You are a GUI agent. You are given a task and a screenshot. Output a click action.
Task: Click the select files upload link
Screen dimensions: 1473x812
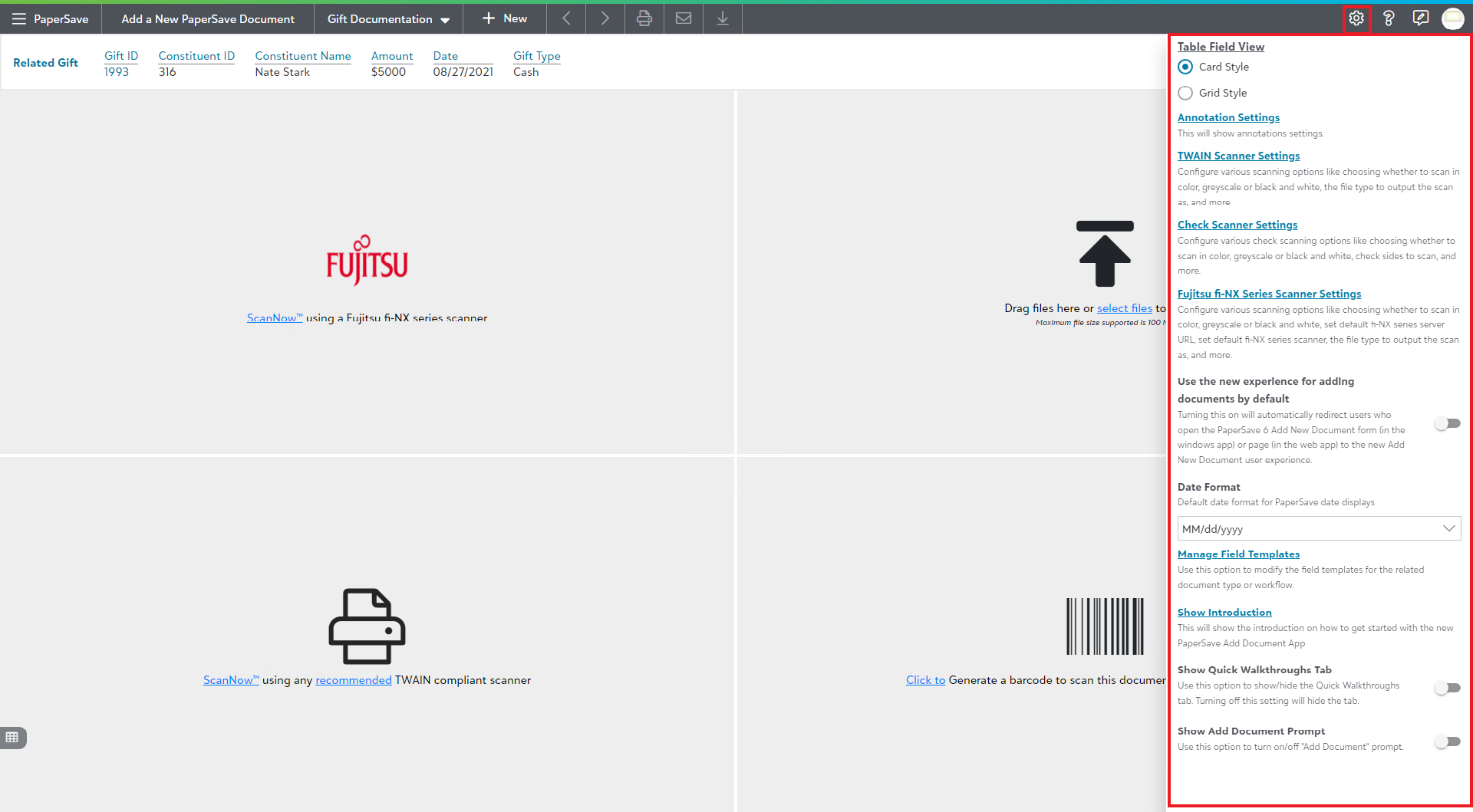(1124, 308)
